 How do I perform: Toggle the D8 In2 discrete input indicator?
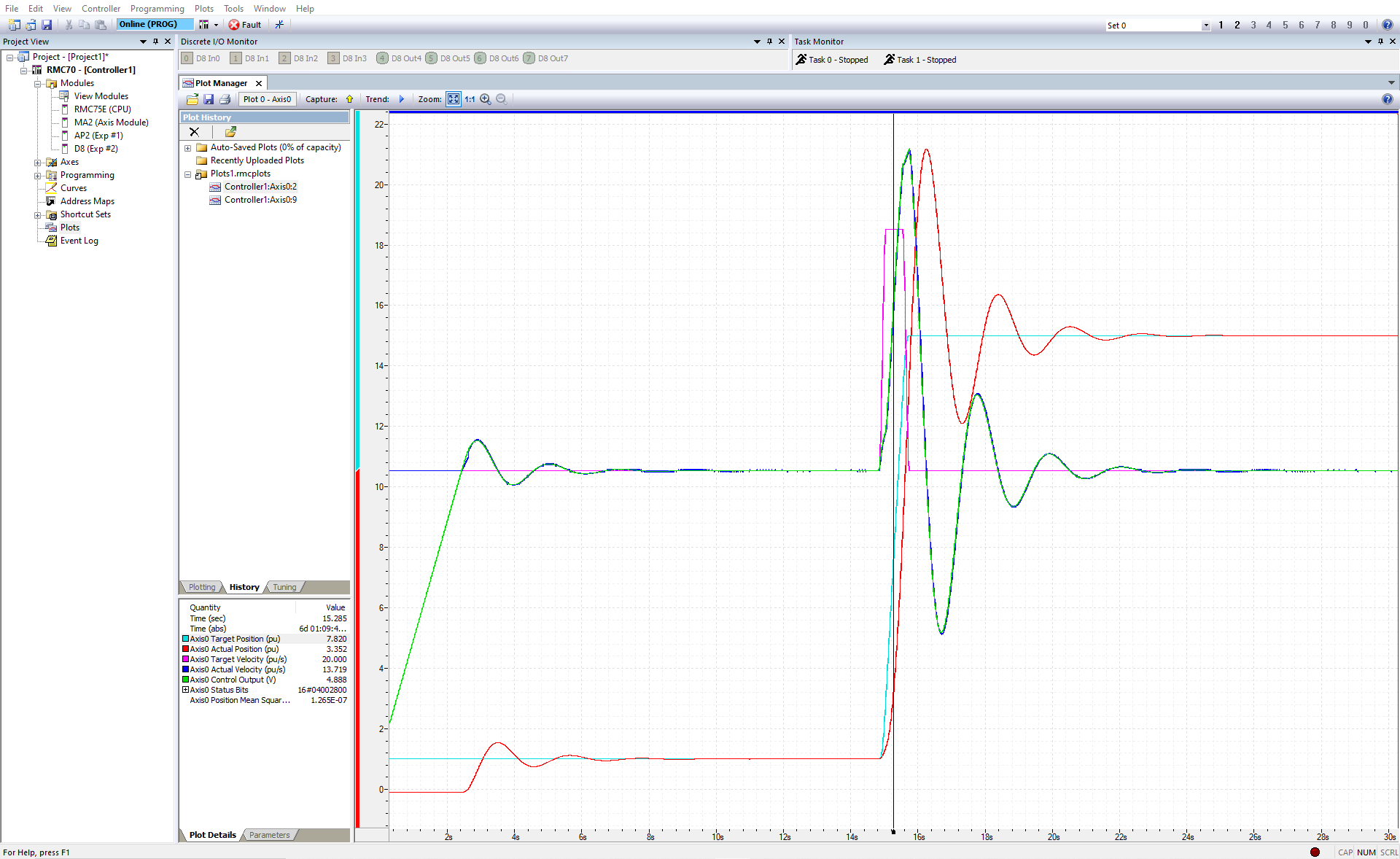[284, 58]
